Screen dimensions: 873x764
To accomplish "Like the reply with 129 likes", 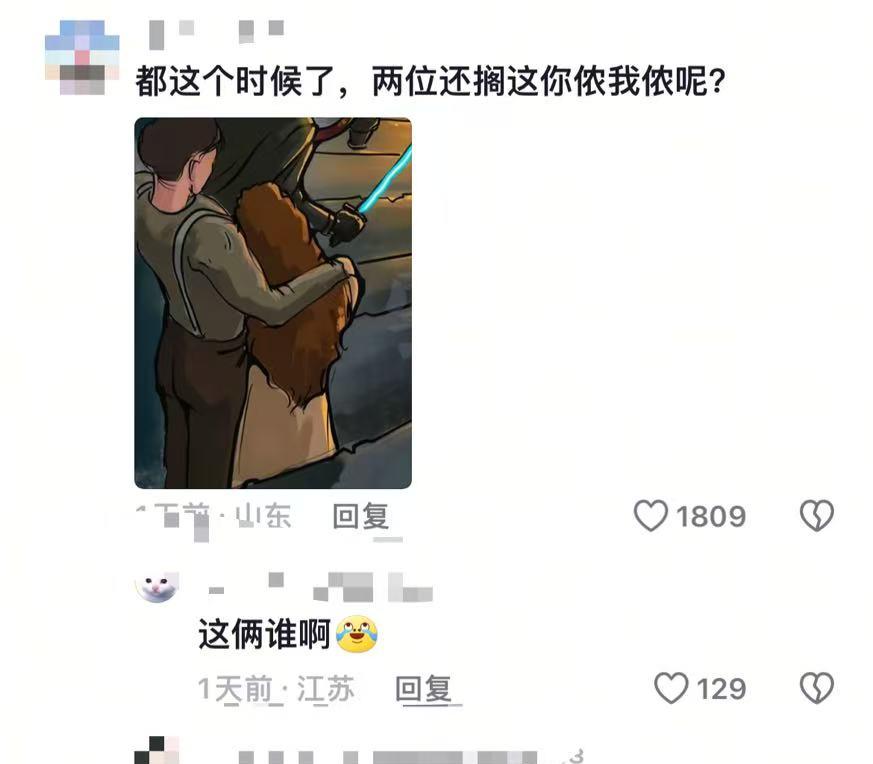I will (x=671, y=688).
